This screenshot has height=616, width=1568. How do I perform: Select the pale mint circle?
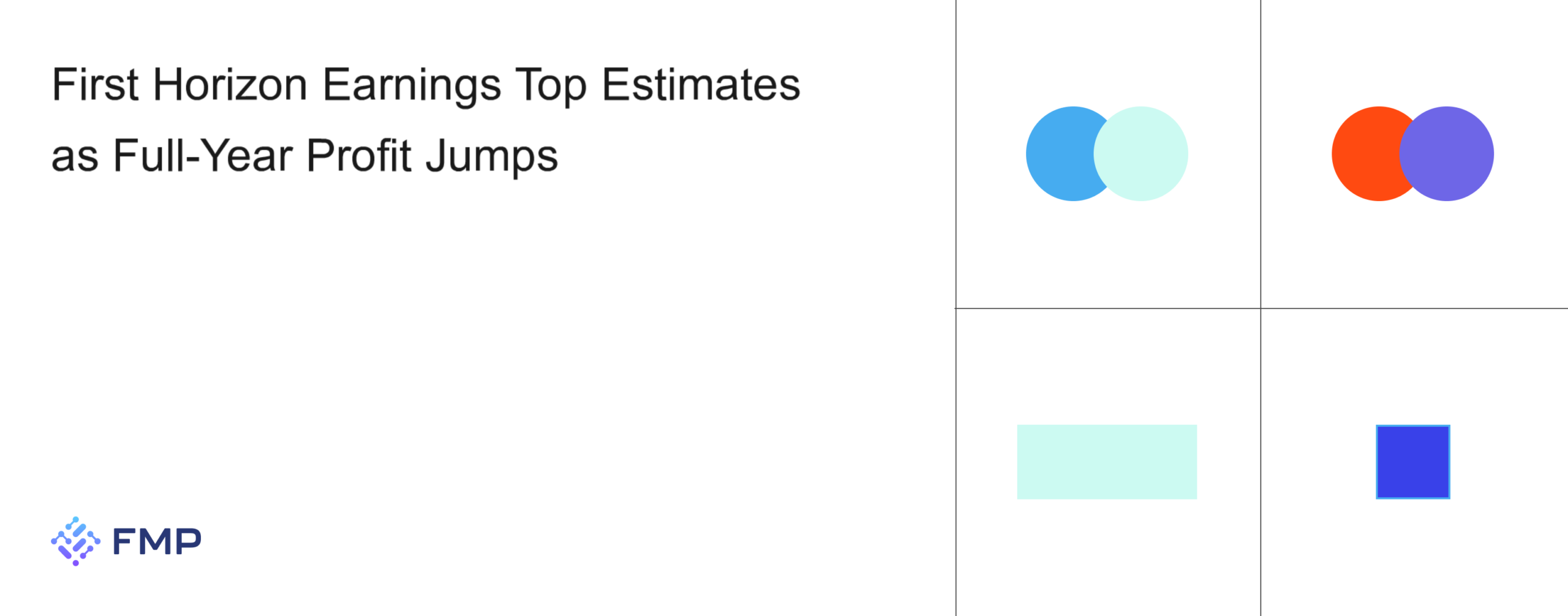click(1145, 154)
